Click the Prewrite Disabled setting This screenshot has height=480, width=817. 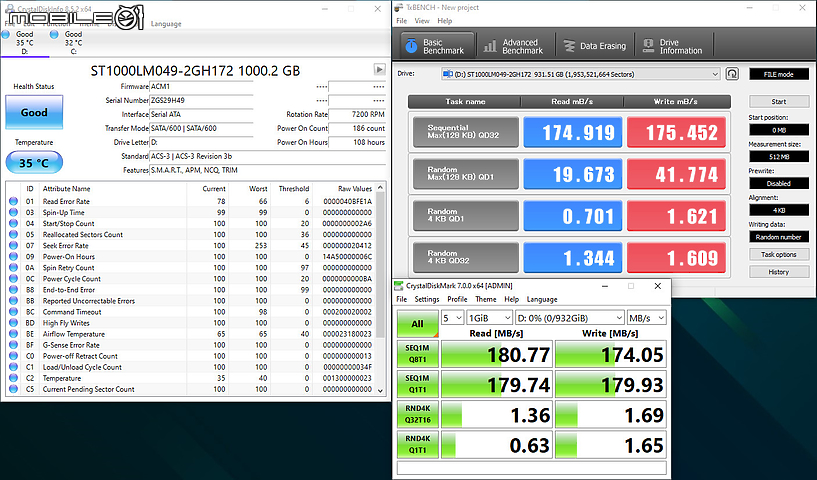pyautogui.click(x=779, y=183)
